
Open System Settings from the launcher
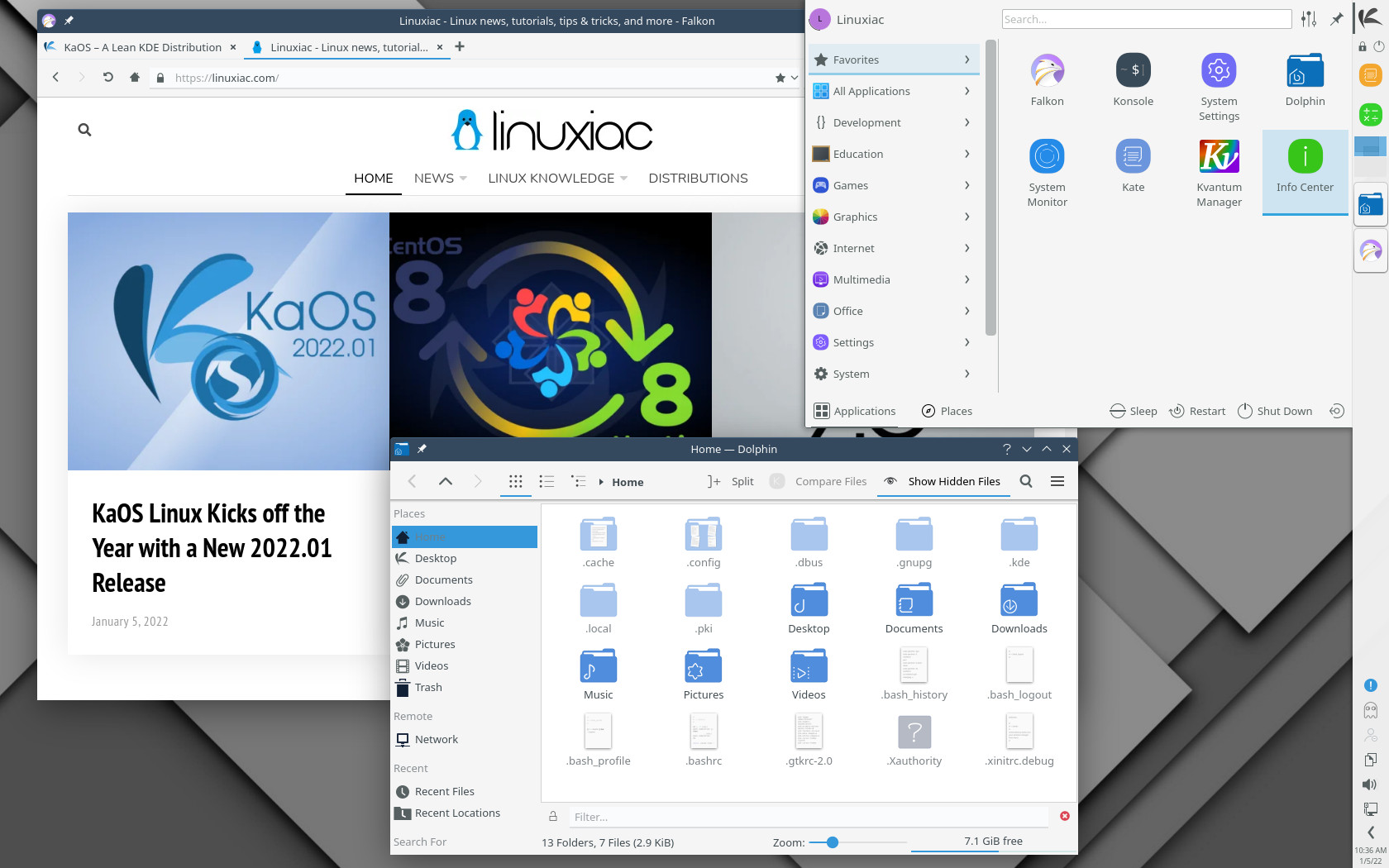(1219, 86)
